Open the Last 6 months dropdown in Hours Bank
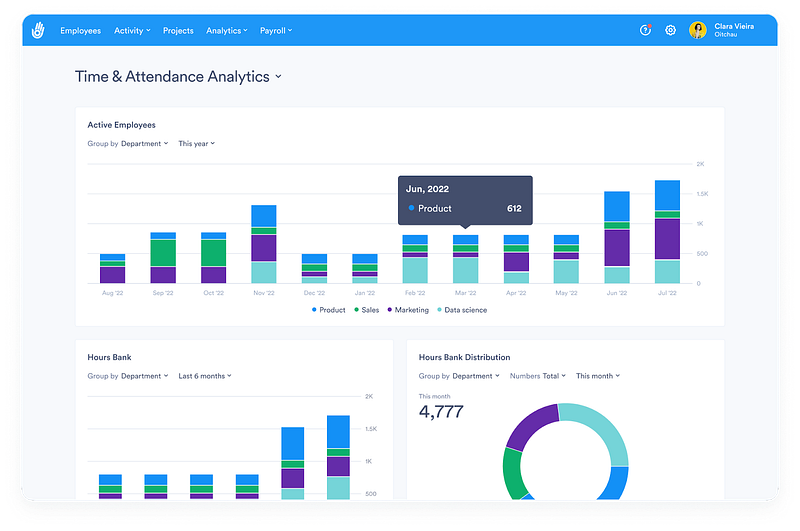This screenshot has height=531, width=800. pos(205,376)
